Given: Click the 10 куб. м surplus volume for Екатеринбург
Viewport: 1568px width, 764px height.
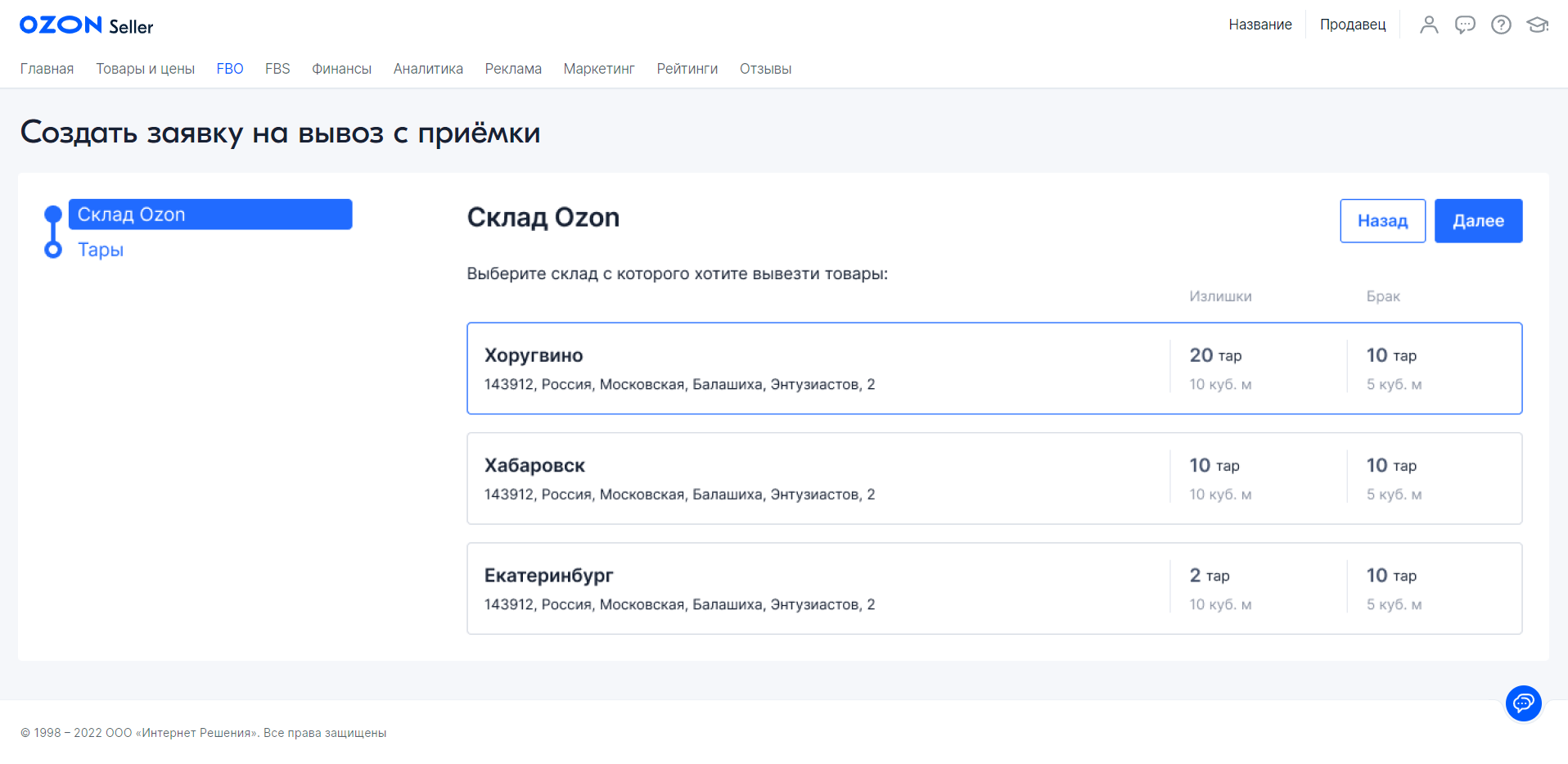Looking at the screenshot, I should coord(1220,604).
